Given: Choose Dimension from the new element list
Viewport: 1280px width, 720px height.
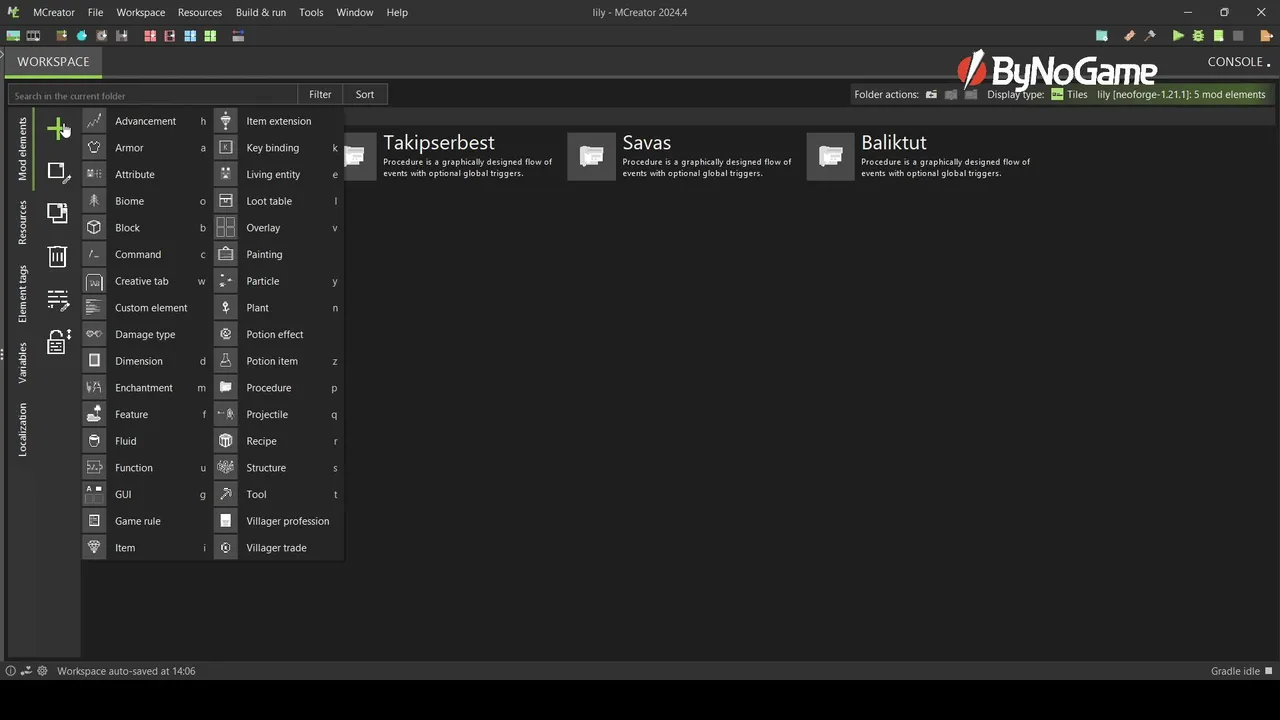Looking at the screenshot, I should pos(147,361).
